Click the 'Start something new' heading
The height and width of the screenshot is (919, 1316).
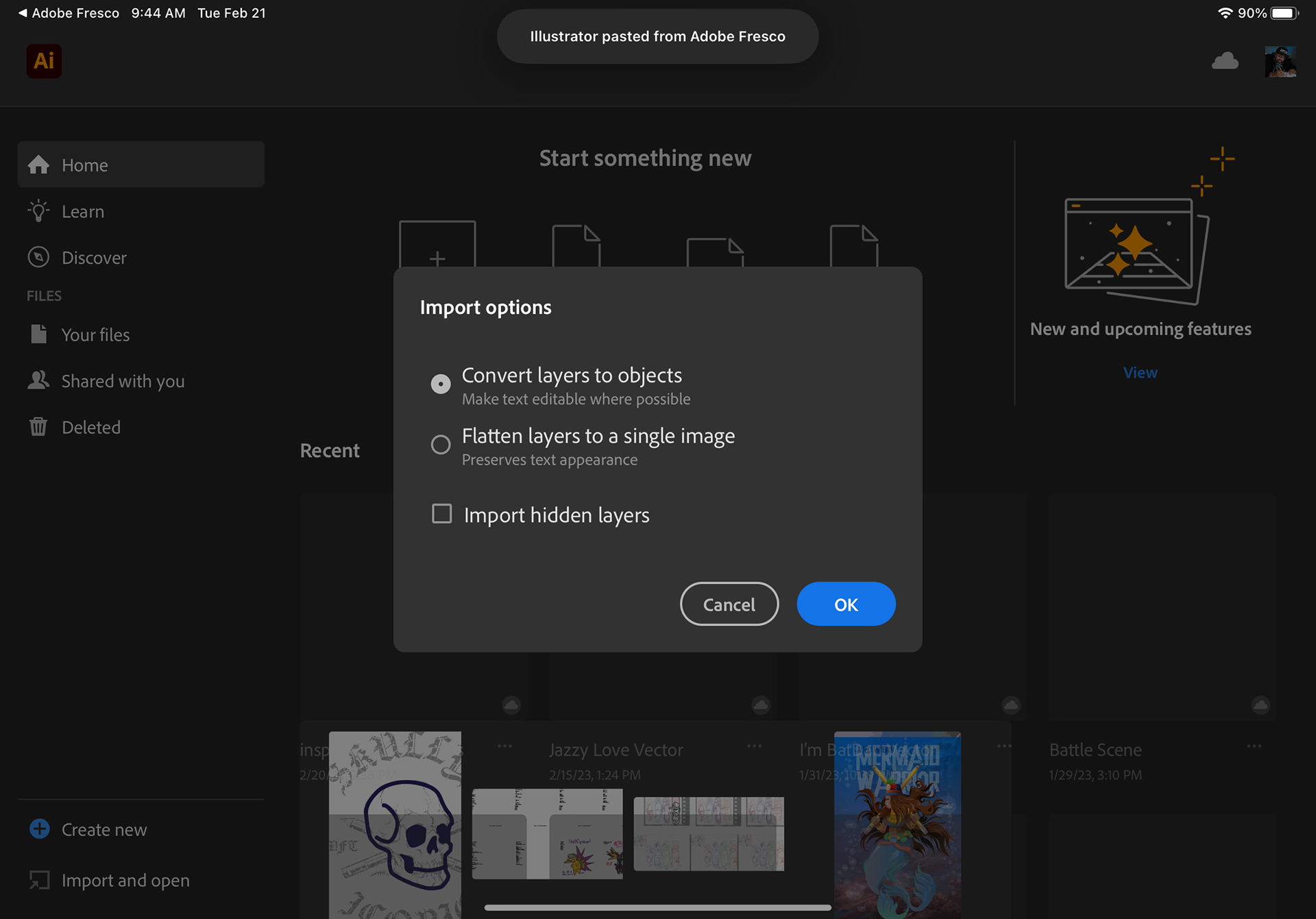(645, 158)
